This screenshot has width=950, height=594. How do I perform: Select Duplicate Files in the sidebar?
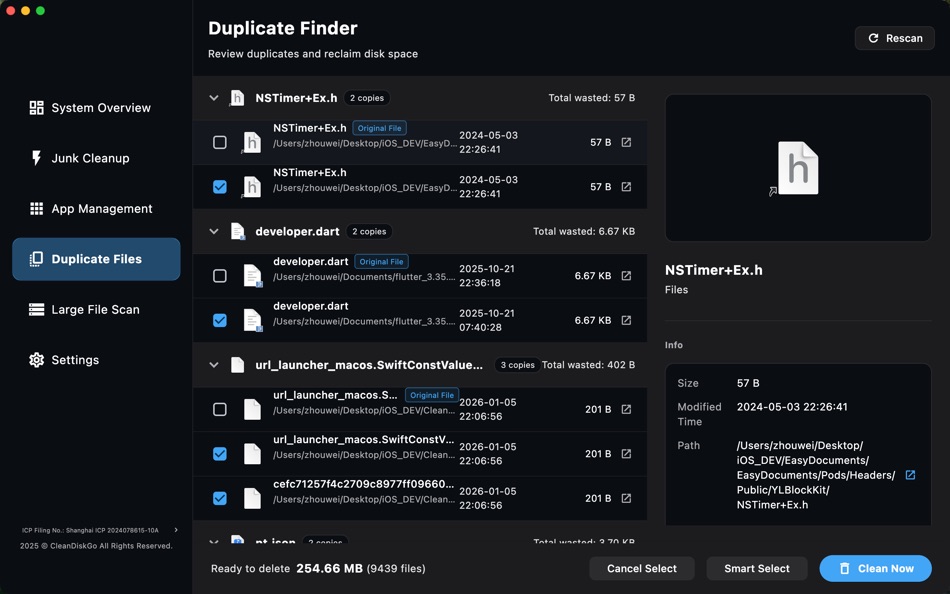coord(96,258)
